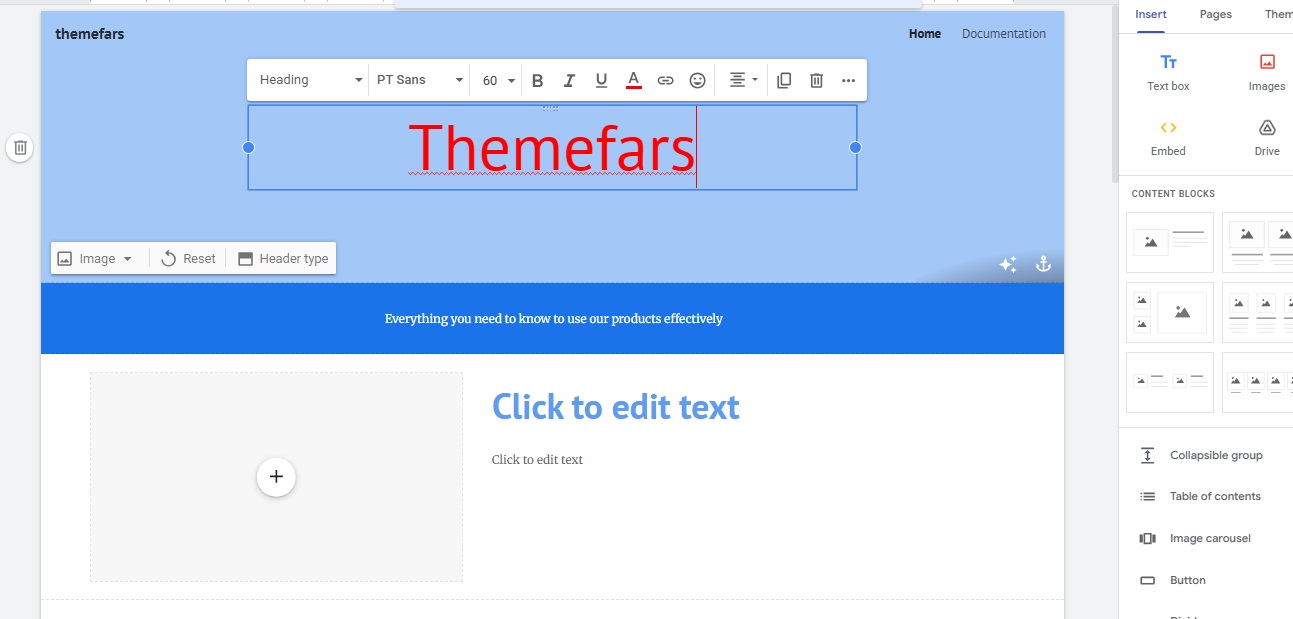Screen dimensions: 1293x619
Task: Click the sparkle suggestions icon in header
Action: pos(1008,264)
